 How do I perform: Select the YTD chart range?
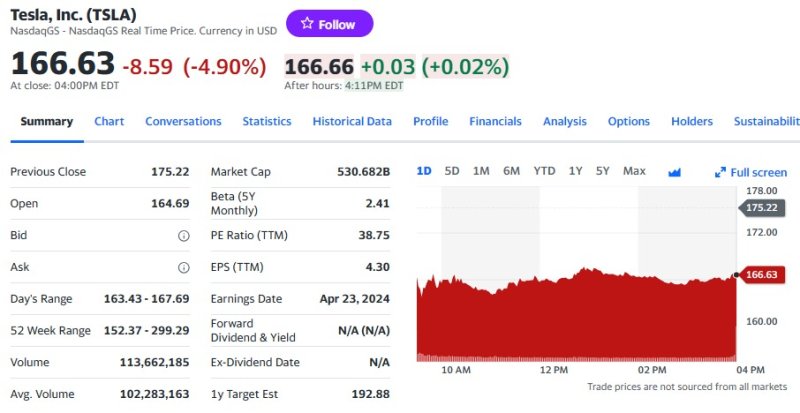(544, 171)
